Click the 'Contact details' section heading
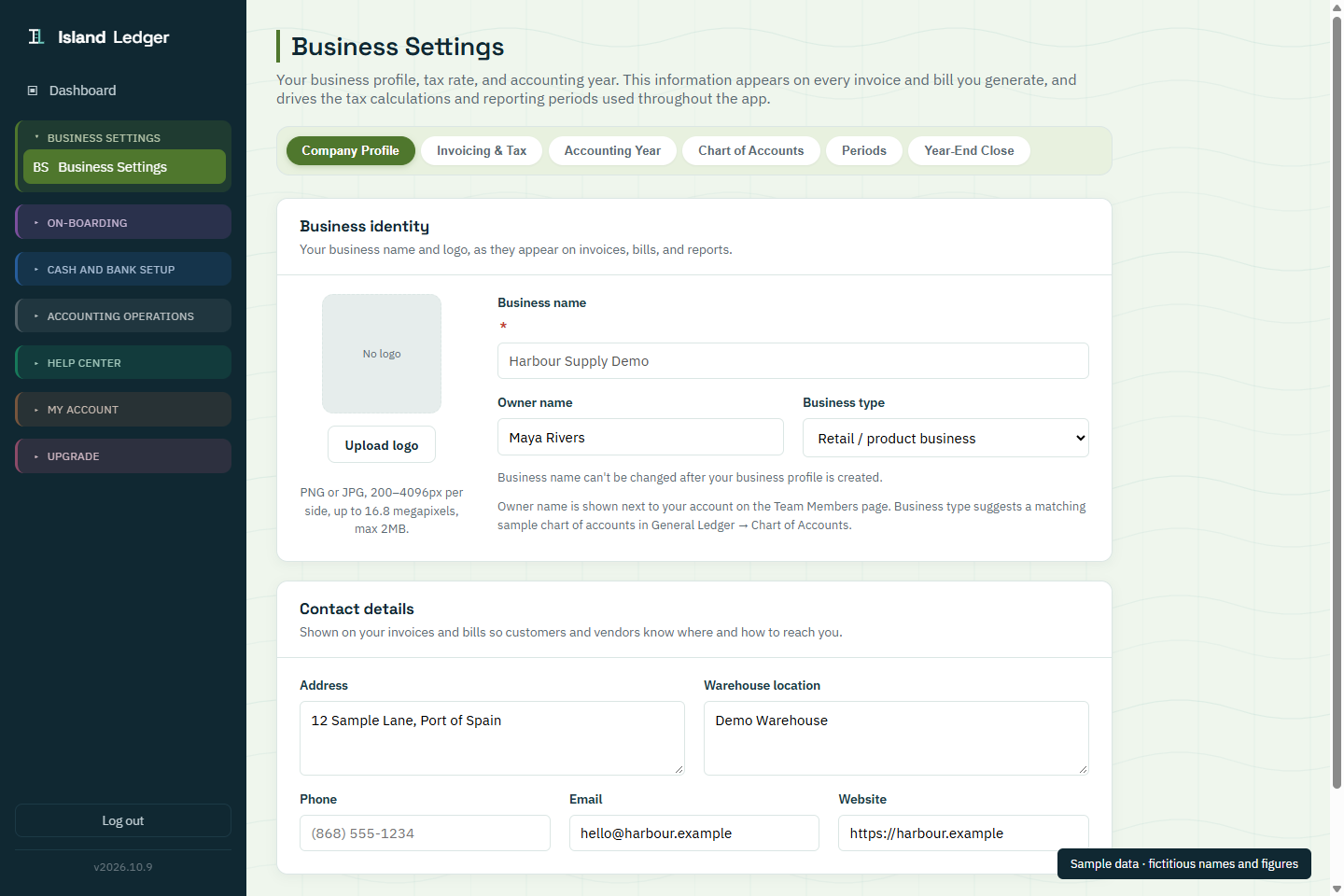Screen dimensions: 1344x896 point(357,609)
